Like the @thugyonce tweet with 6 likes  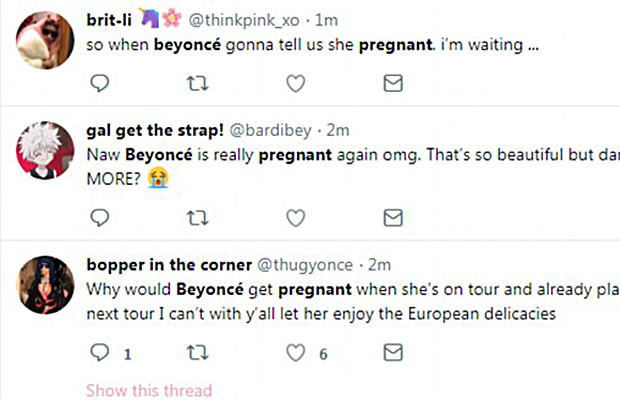(295, 352)
